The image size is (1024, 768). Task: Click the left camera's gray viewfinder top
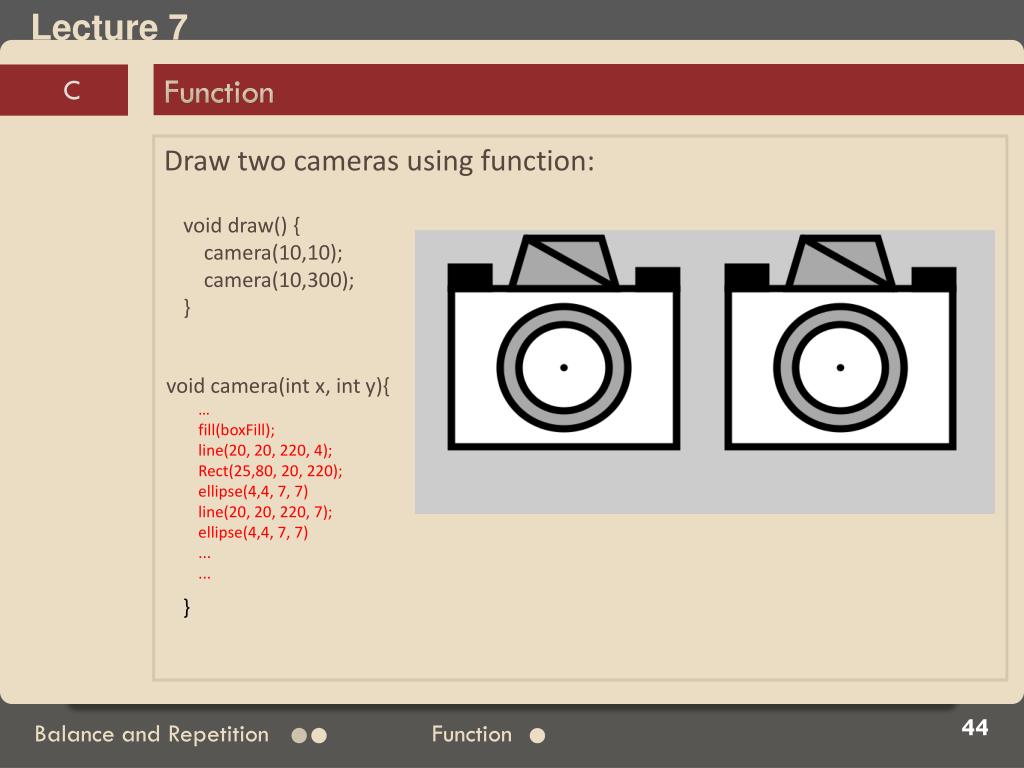pyautogui.click(x=564, y=261)
